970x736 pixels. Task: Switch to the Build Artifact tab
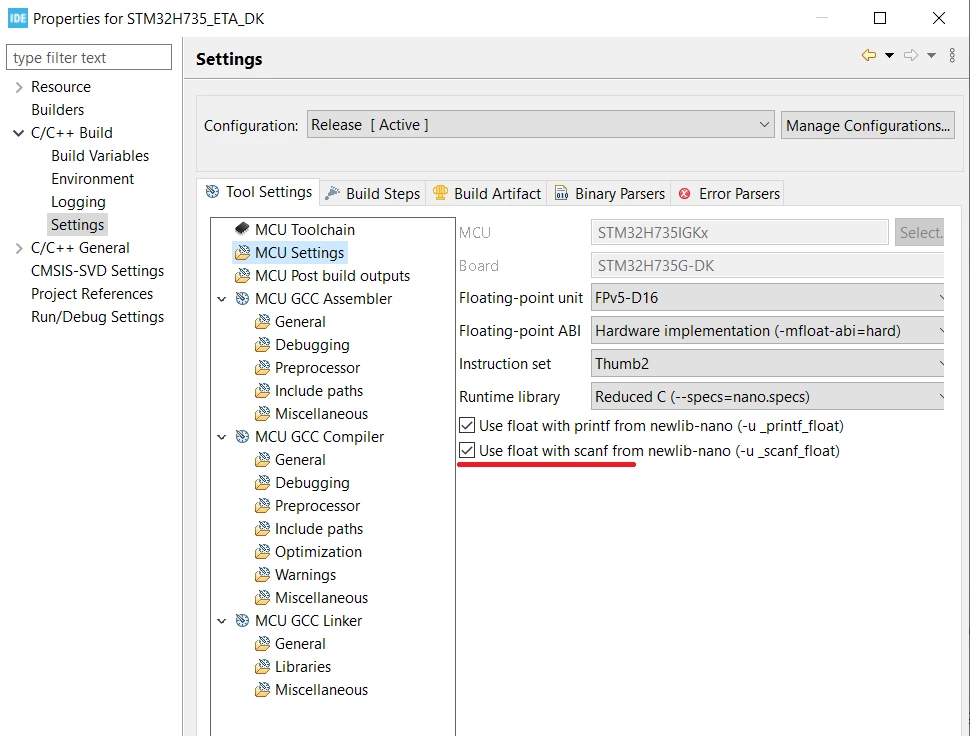[487, 194]
